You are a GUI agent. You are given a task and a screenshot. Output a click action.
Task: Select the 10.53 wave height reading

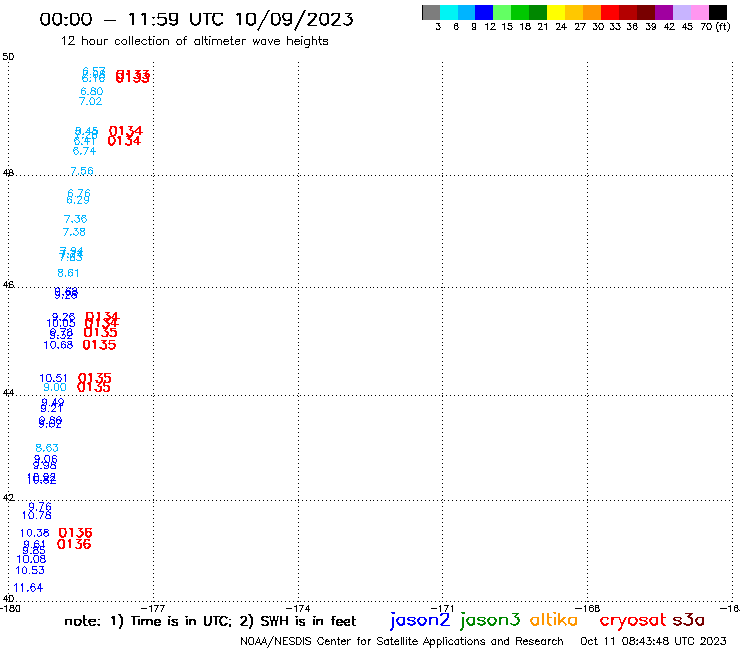pyautogui.click(x=30, y=570)
